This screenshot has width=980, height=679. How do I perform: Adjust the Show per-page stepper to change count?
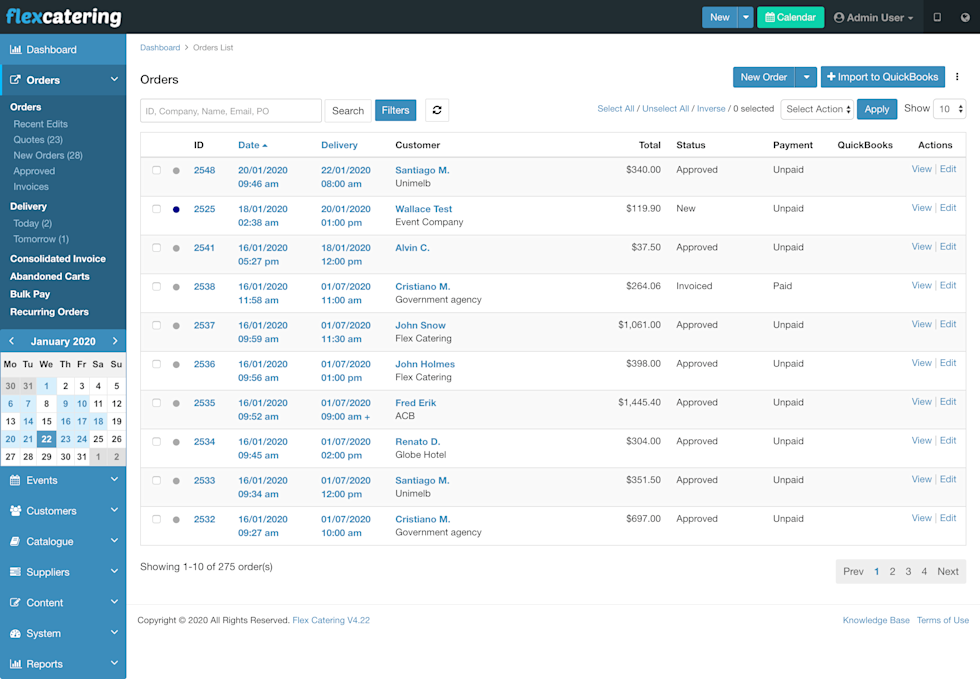[x=960, y=108]
